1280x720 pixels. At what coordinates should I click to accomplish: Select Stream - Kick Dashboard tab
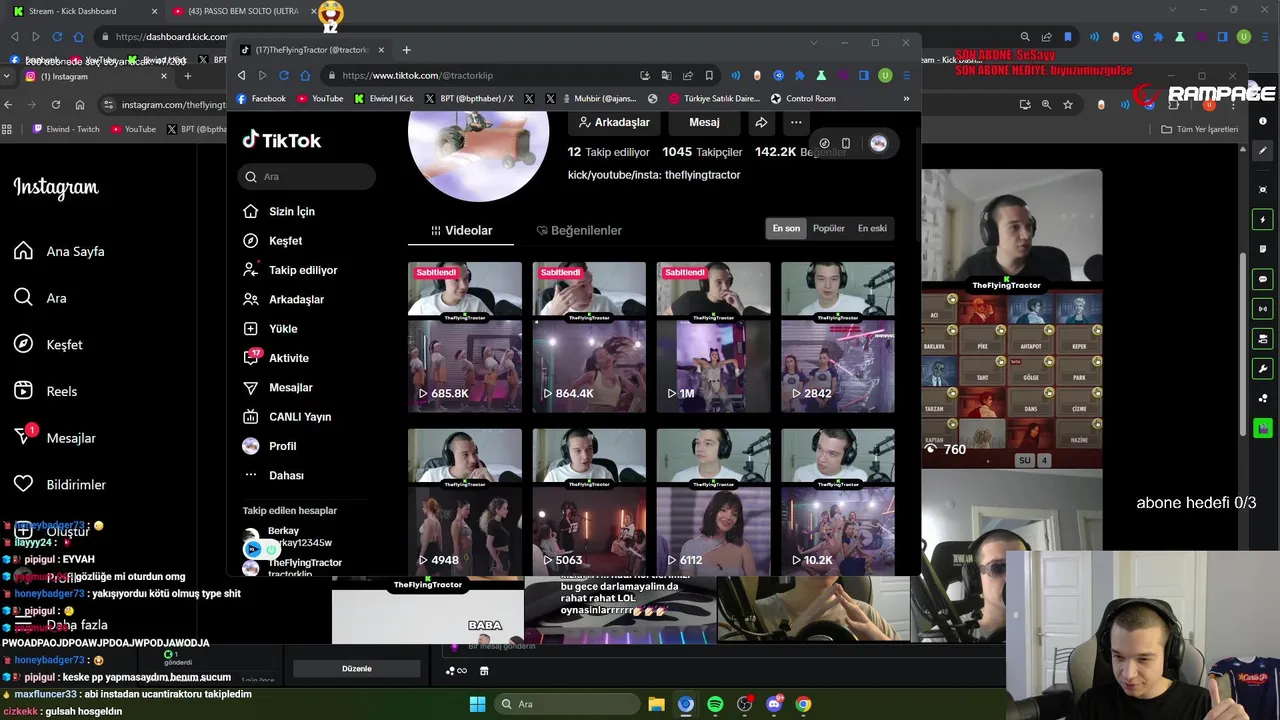(85, 11)
